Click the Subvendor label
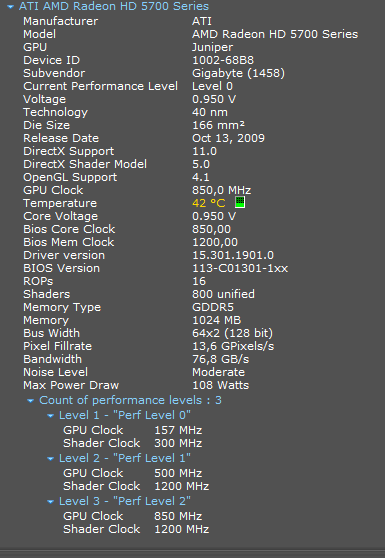385x558 pixels. (x=54, y=73)
